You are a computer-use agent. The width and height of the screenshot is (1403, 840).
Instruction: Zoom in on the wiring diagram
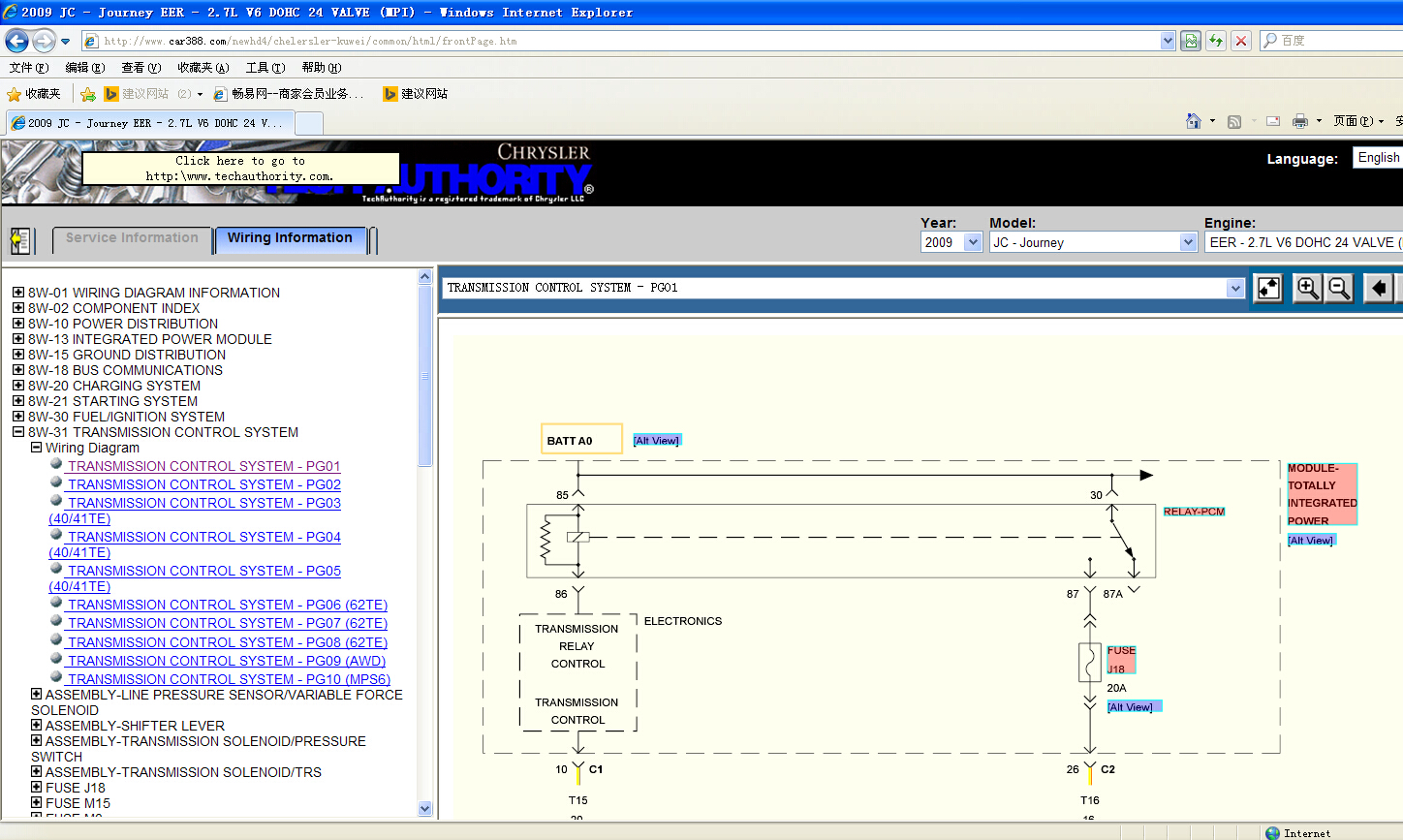pyautogui.click(x=1308, y=288)
